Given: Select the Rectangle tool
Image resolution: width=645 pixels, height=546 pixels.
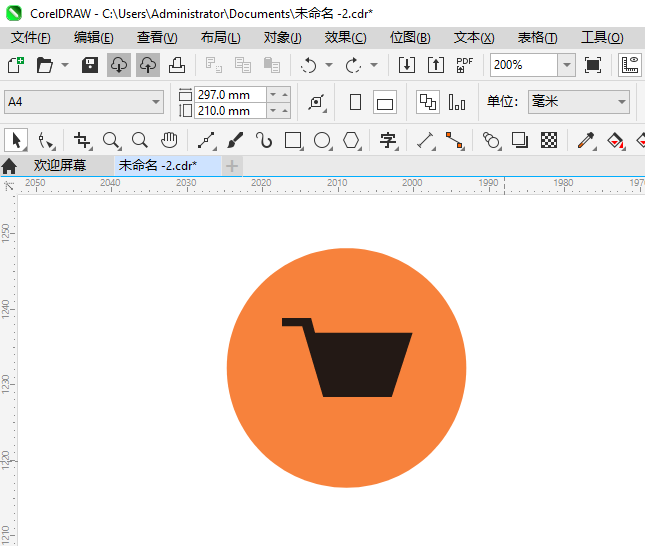Looking at the screenshot, I should [x=293, y=140].
